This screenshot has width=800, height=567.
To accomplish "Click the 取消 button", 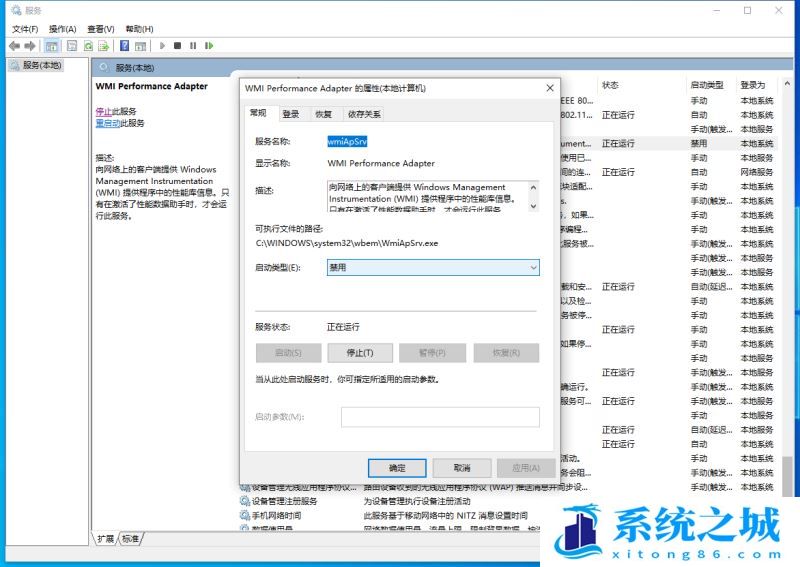I will [462, 468].
